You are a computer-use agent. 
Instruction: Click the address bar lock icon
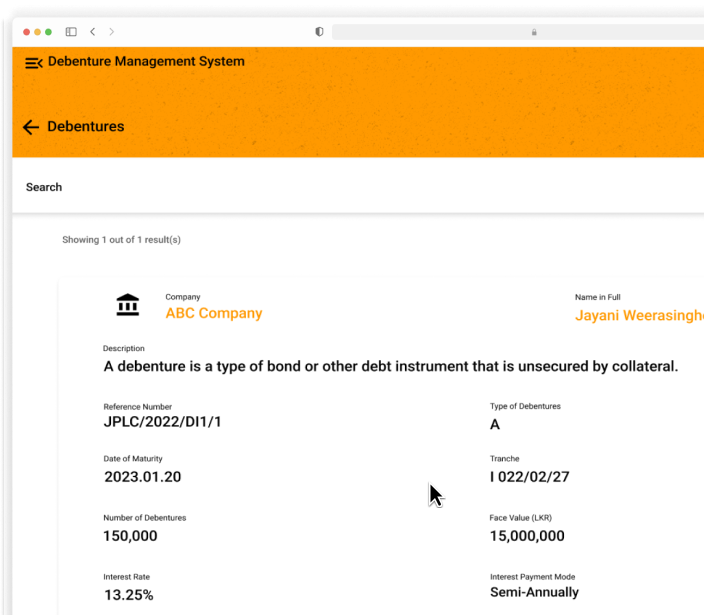[534, 32]
